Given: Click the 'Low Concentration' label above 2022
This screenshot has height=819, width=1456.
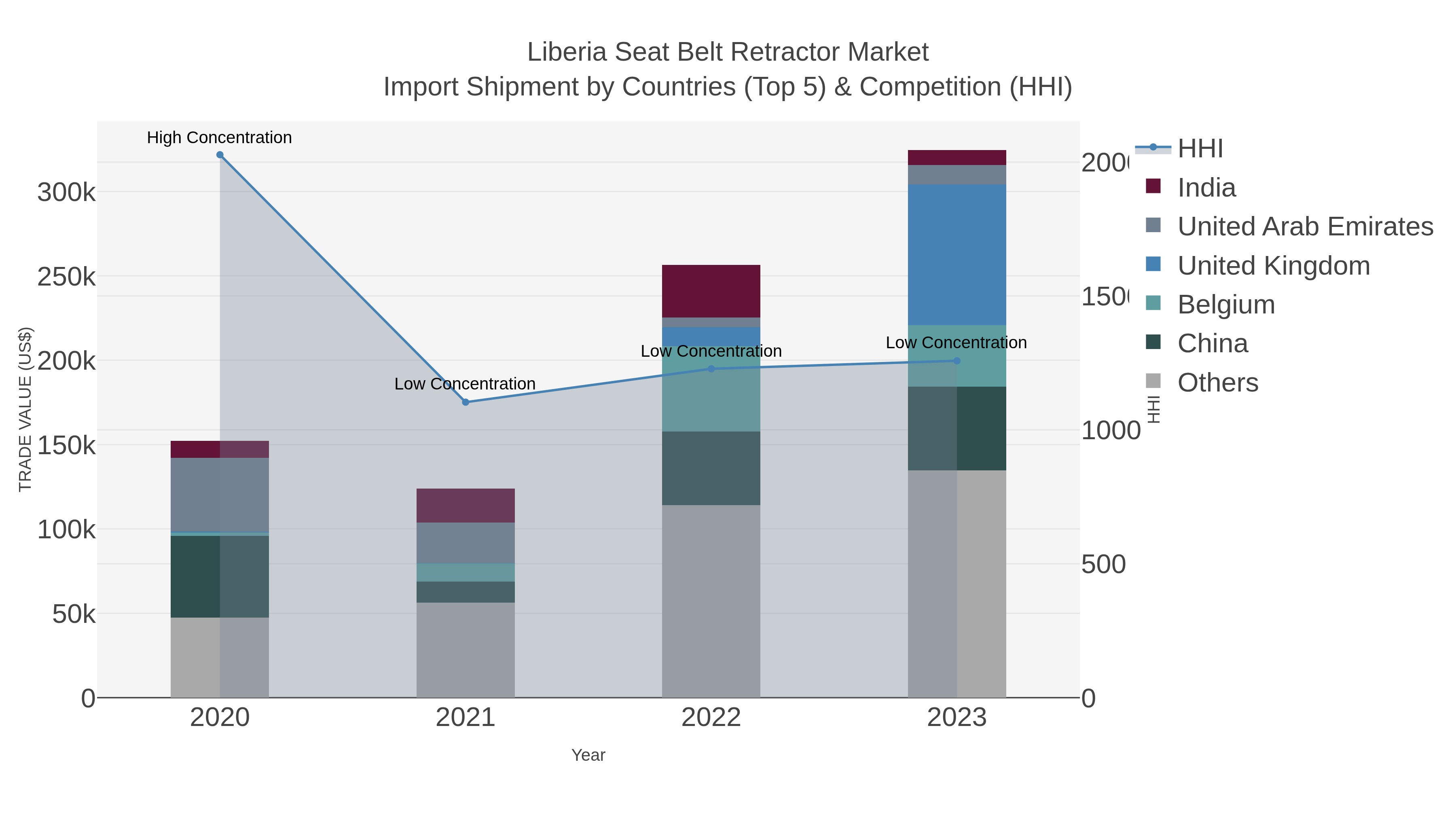Looking at the screenshot, I should 711,351.
